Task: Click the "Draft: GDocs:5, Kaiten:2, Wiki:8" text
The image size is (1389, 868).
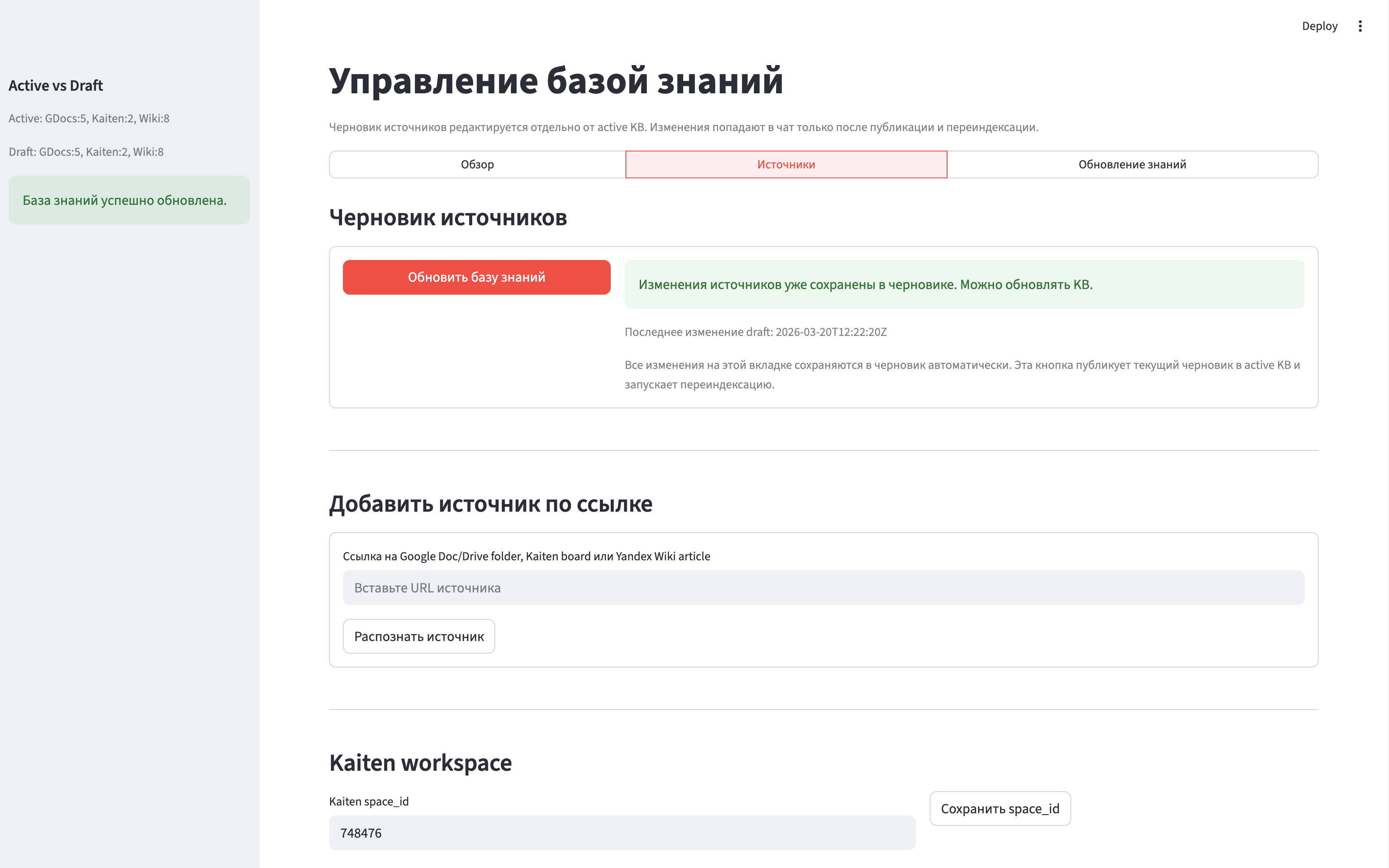Action: [x=86, y=151]
